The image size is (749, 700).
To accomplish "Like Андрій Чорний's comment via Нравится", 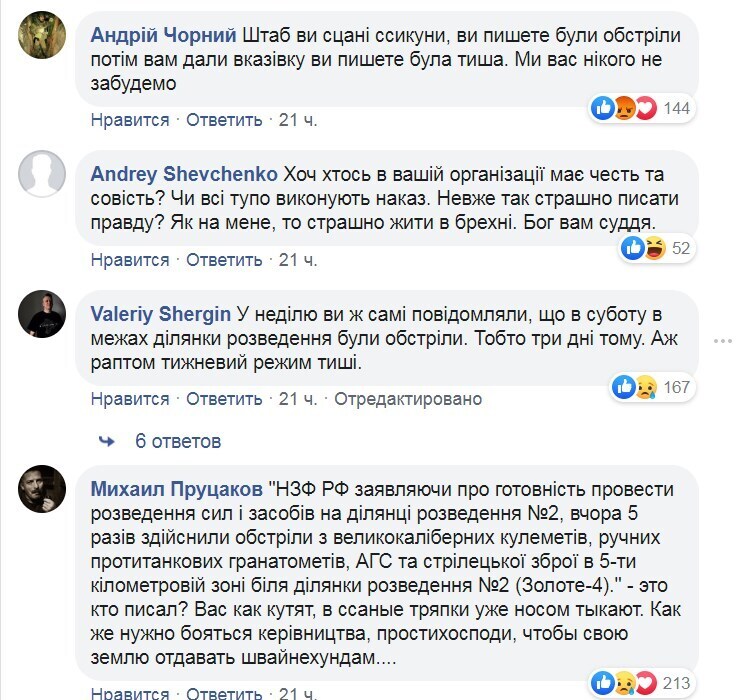I will (x=130, y=120).
